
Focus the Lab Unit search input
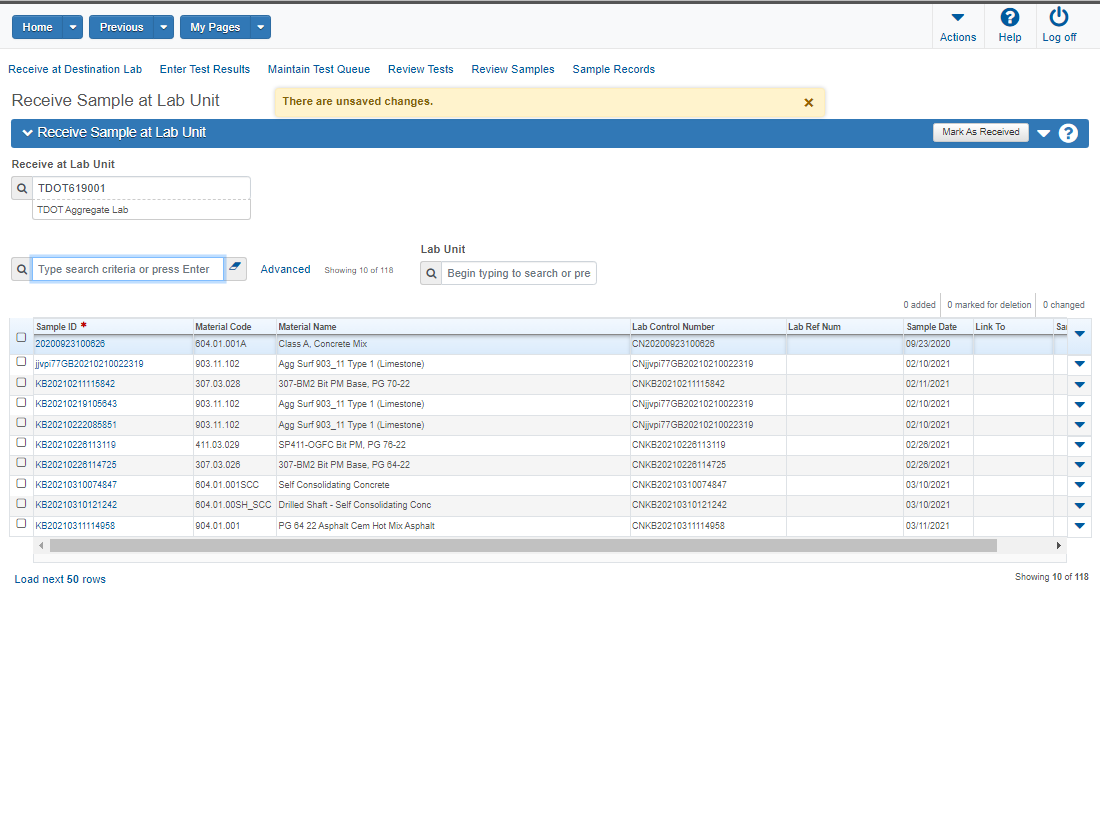[x=519, y=274]
